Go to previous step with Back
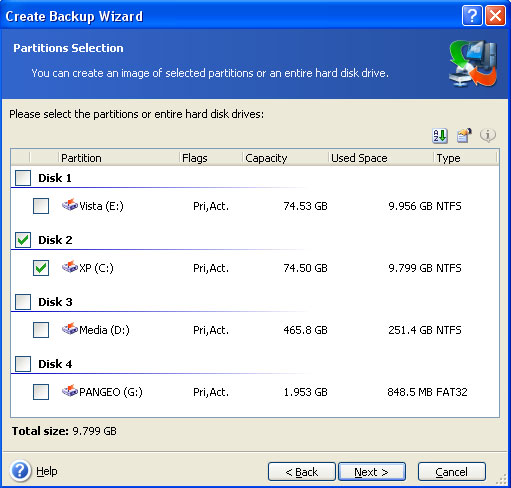 click(x=302, y=472)
